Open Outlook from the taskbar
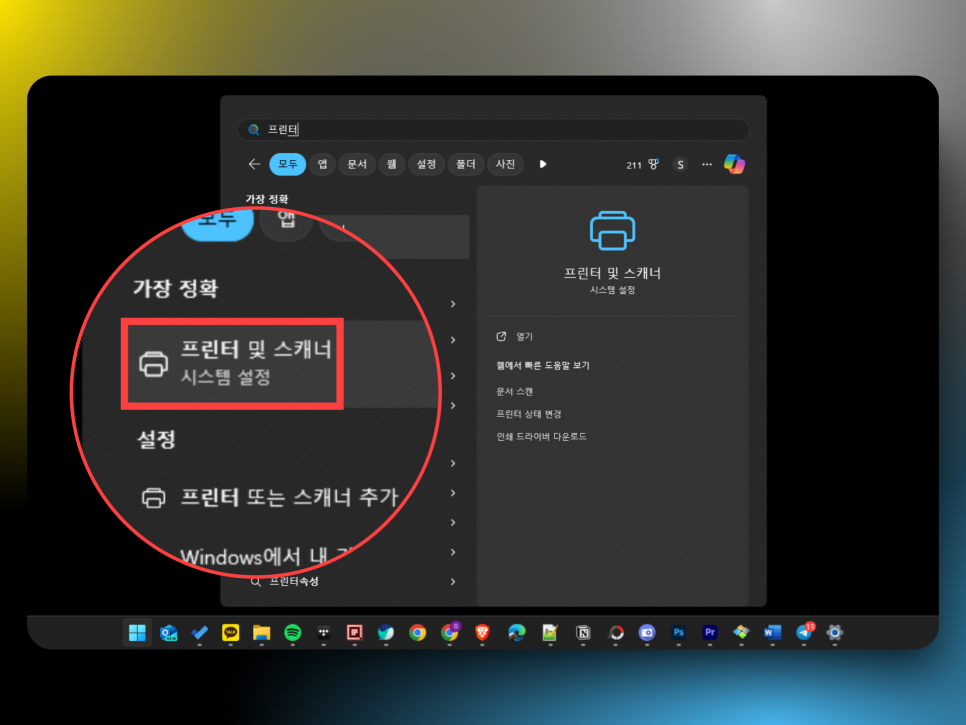Image resolution: width=966 pixels, height=725 pixels. [168, 633]
